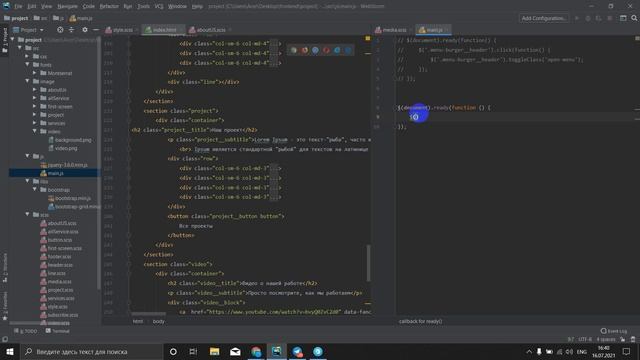This screenshot has height=360, width=640.
Task: Expand the first-screen folder
Action: tap(35, 106)
